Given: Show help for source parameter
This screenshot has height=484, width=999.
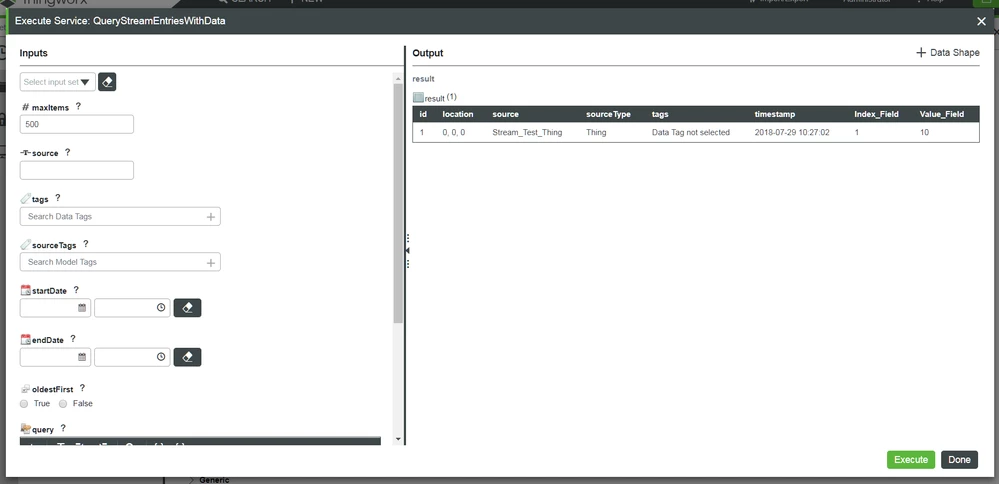Looking at the screenshot, I should [x=68, y=152].
